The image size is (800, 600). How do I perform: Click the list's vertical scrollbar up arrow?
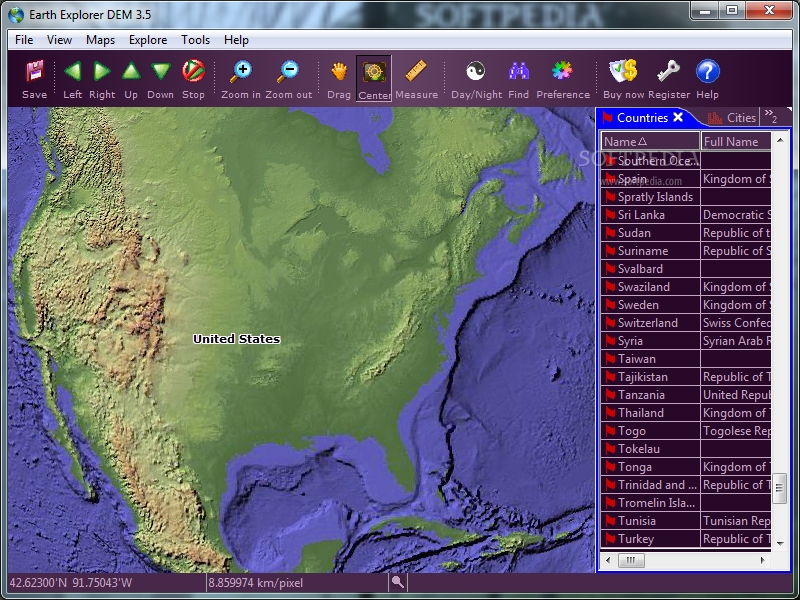coord(780,139)
